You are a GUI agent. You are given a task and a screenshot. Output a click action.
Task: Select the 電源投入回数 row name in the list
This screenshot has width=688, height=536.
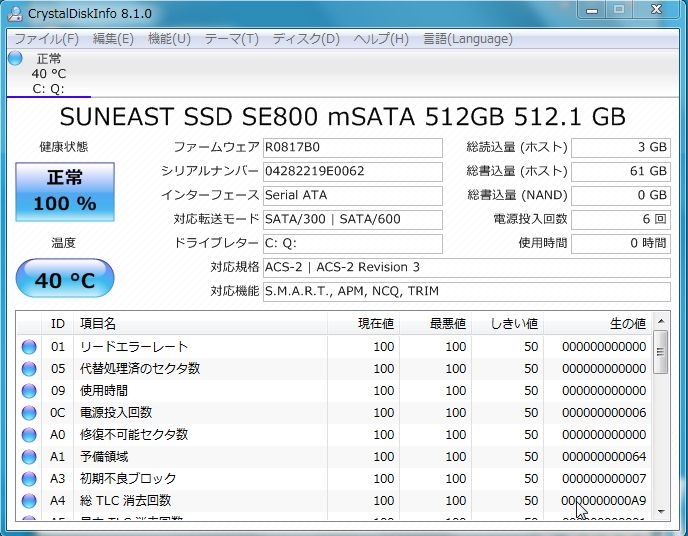coord(116,413)
